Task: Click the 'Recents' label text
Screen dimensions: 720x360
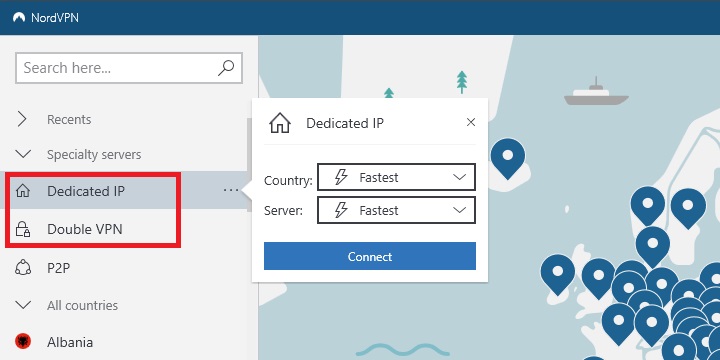Action: pos(69,119)
